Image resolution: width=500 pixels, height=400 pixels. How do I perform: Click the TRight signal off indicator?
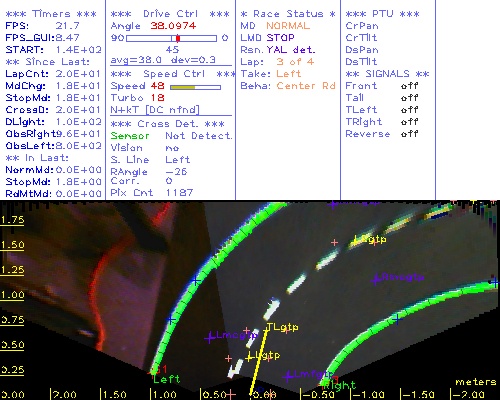(x=409, y=122)
